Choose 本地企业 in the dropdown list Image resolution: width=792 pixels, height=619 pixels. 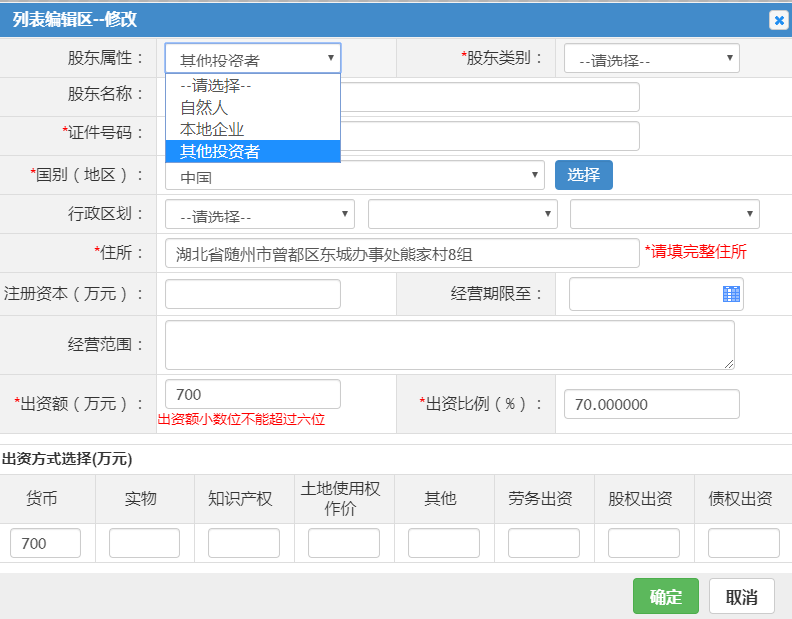click(x=253, y=129)
